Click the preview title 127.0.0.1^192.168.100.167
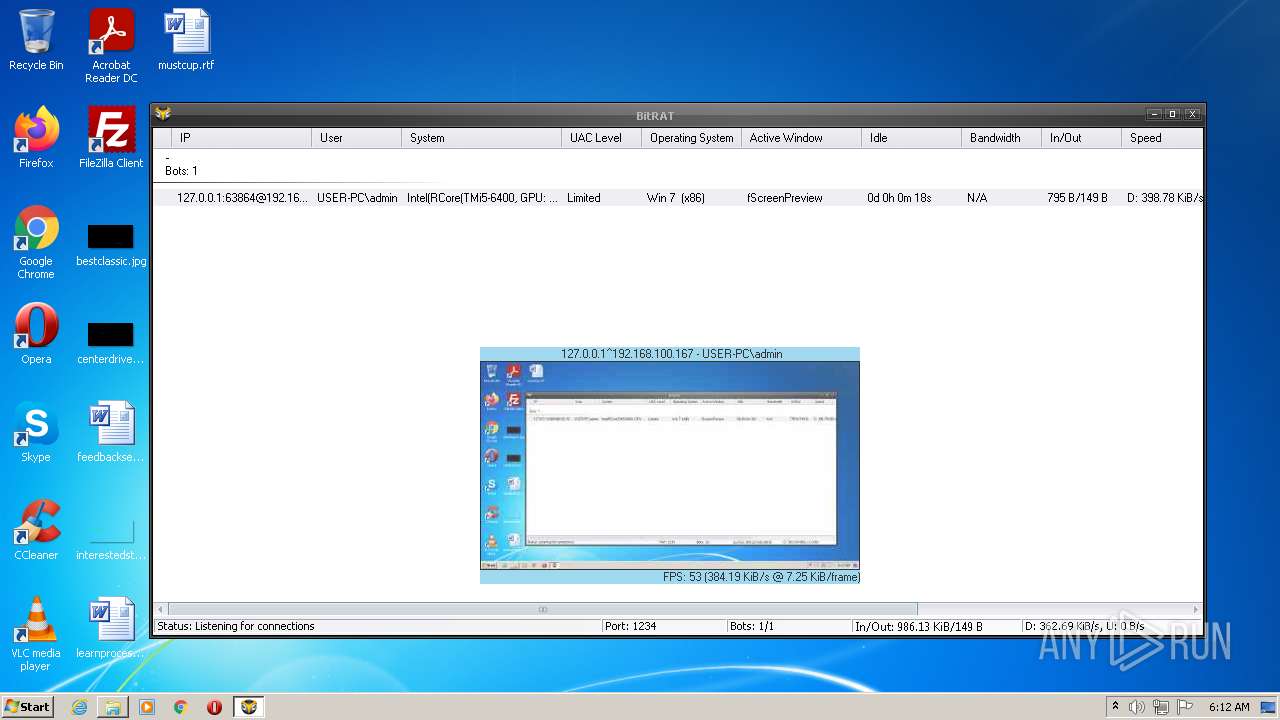This screenshot has width=1280, height=720. (x=671, y=354)
